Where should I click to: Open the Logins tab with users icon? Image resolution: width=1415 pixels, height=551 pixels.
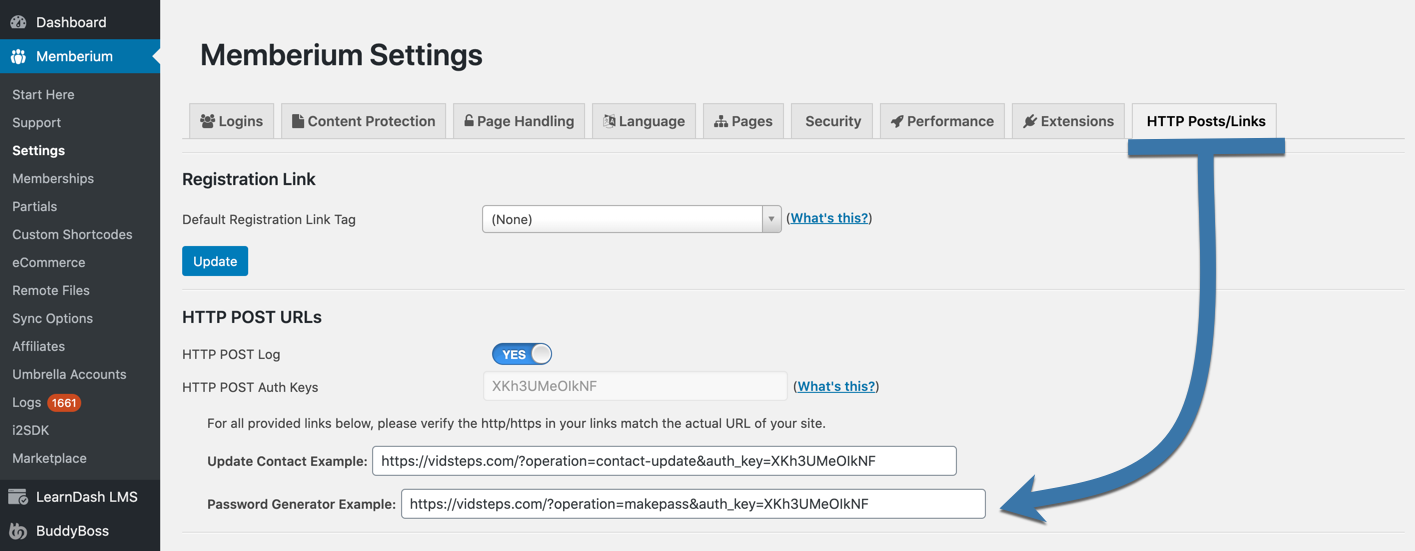click(x=232, y=121)
